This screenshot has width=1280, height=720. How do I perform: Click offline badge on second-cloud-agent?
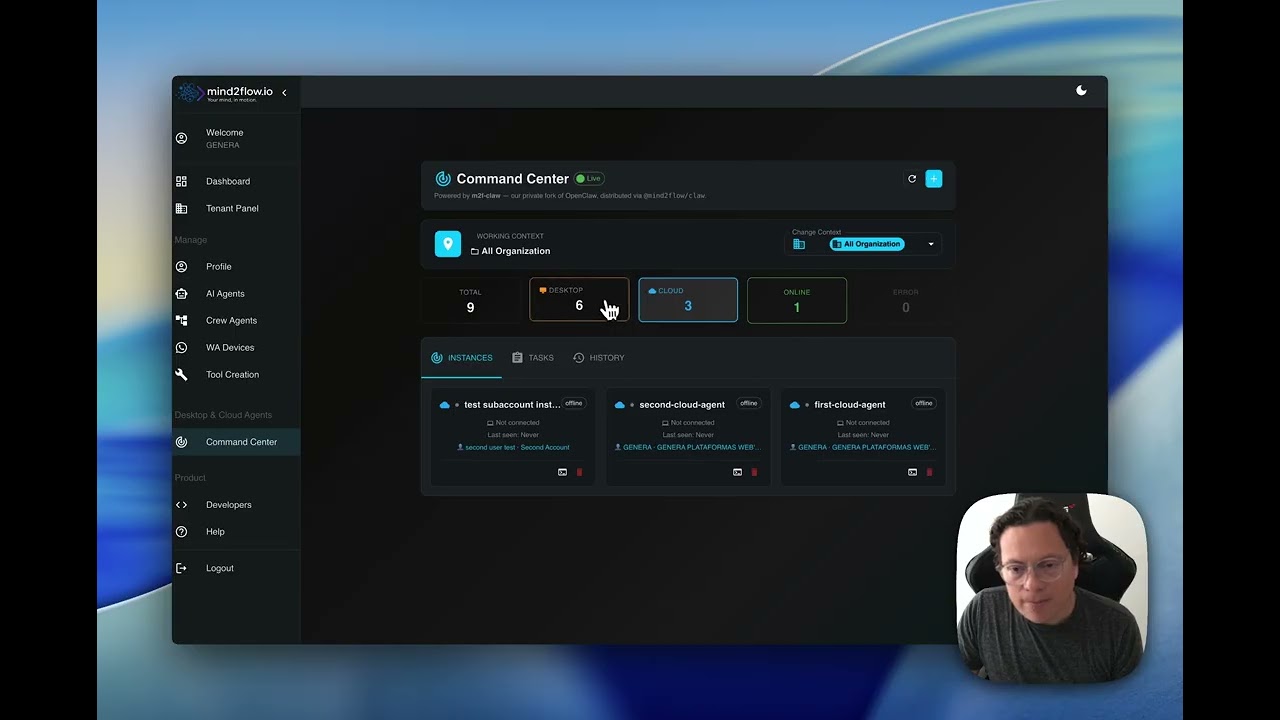coord(749,404)
